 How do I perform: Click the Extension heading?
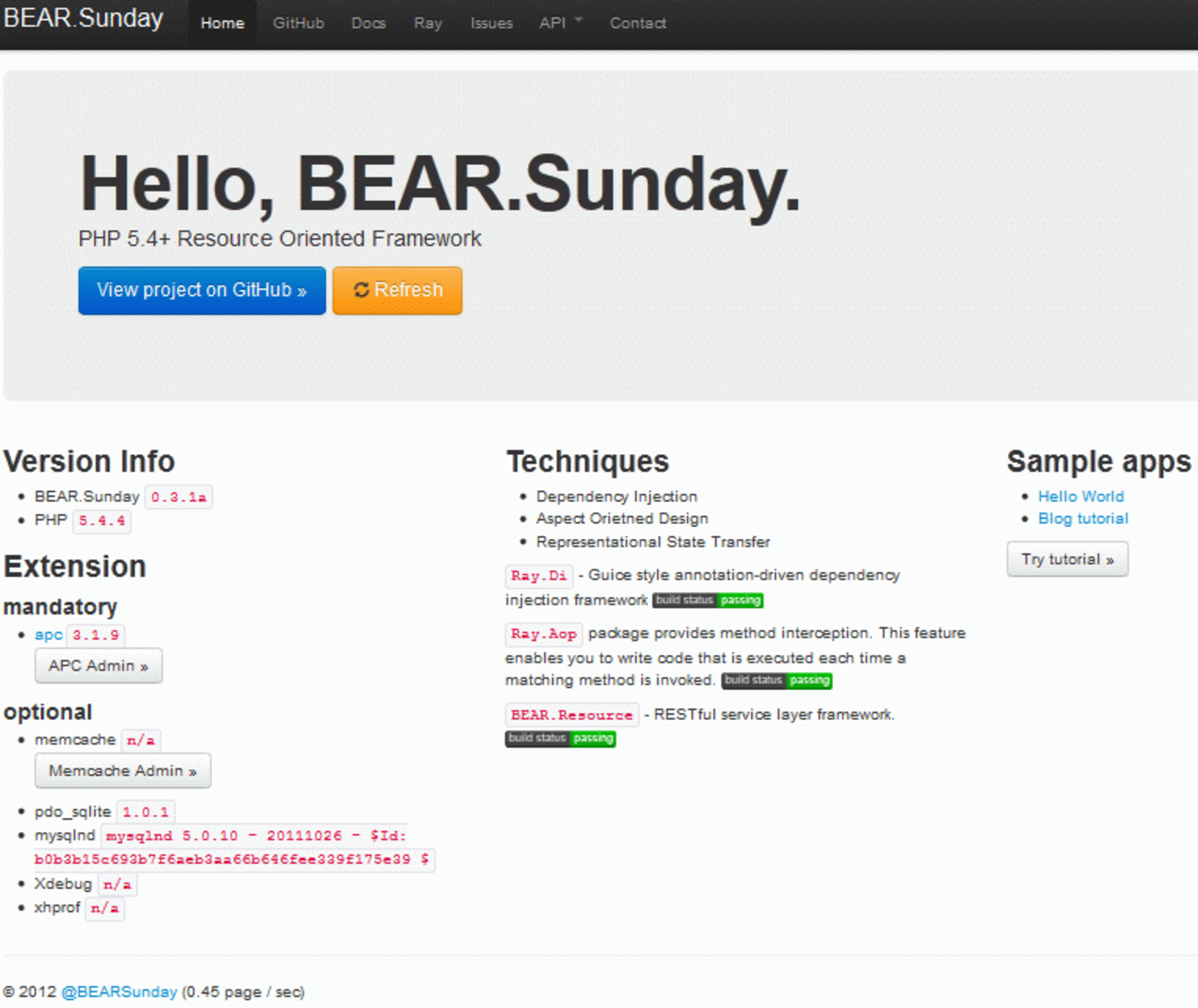tap(75, 567)
